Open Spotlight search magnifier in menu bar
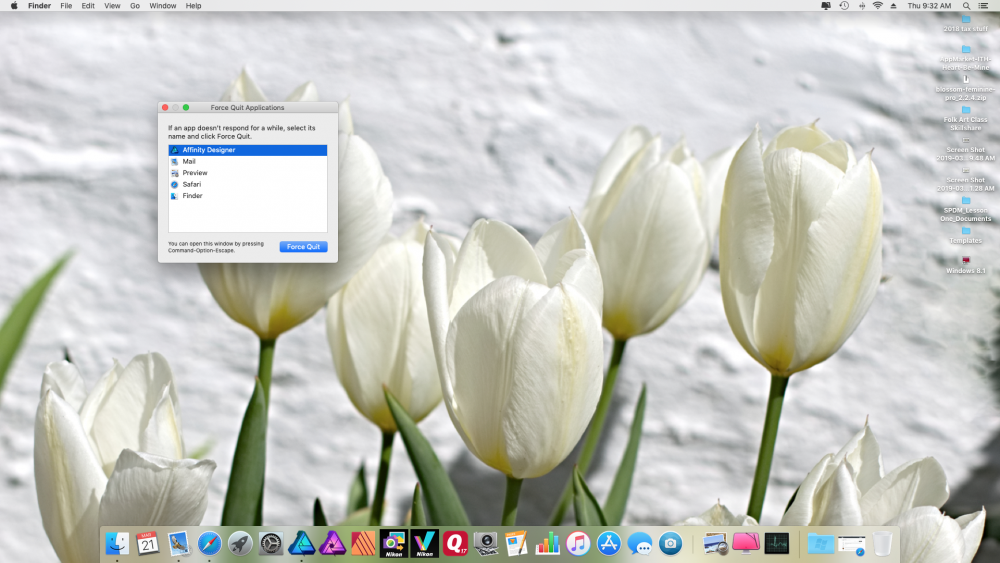1000x563 pixels. [967, 6]
